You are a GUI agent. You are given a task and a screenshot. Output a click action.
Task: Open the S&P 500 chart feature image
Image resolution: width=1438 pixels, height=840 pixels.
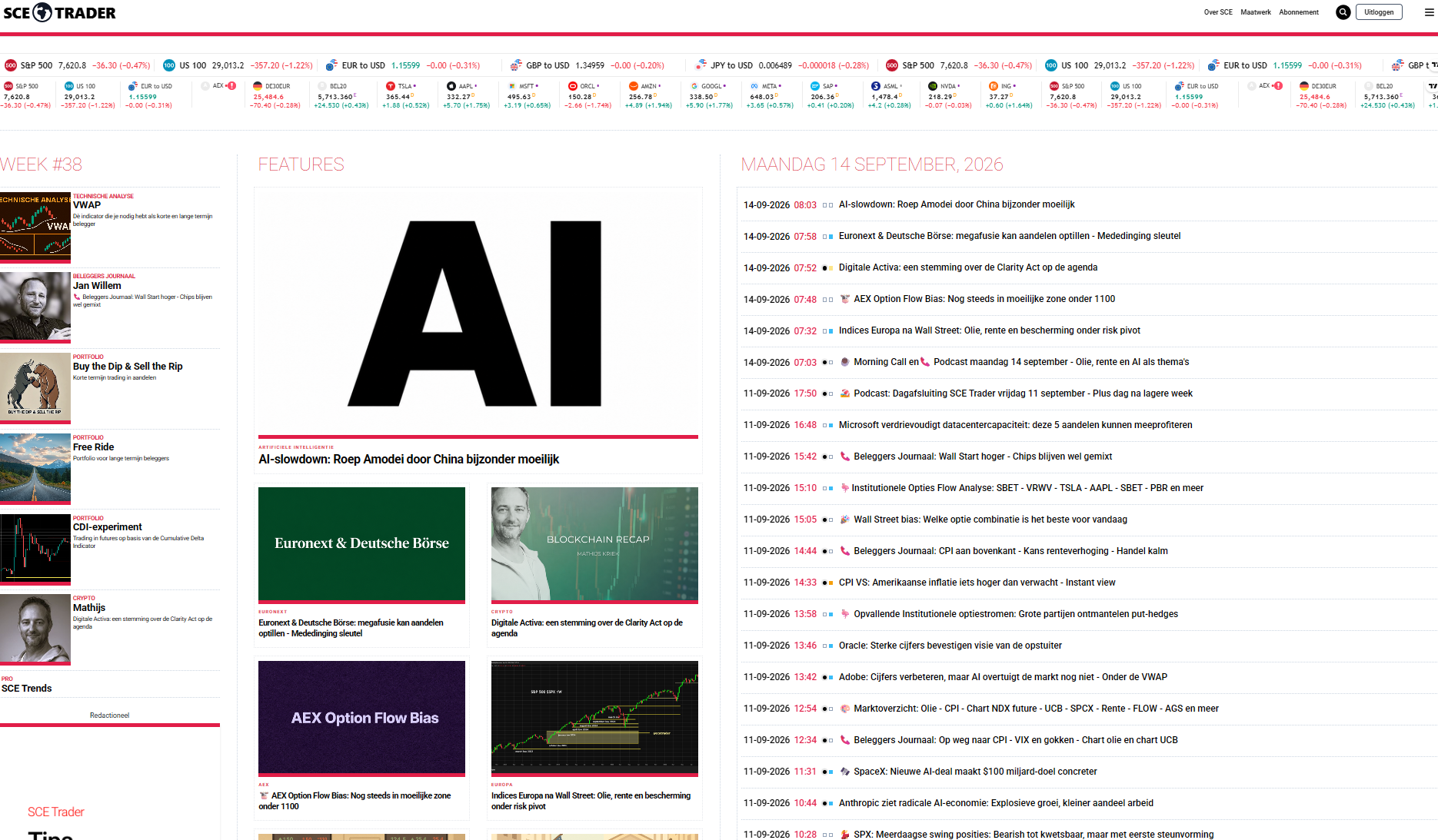pos(594,717)
